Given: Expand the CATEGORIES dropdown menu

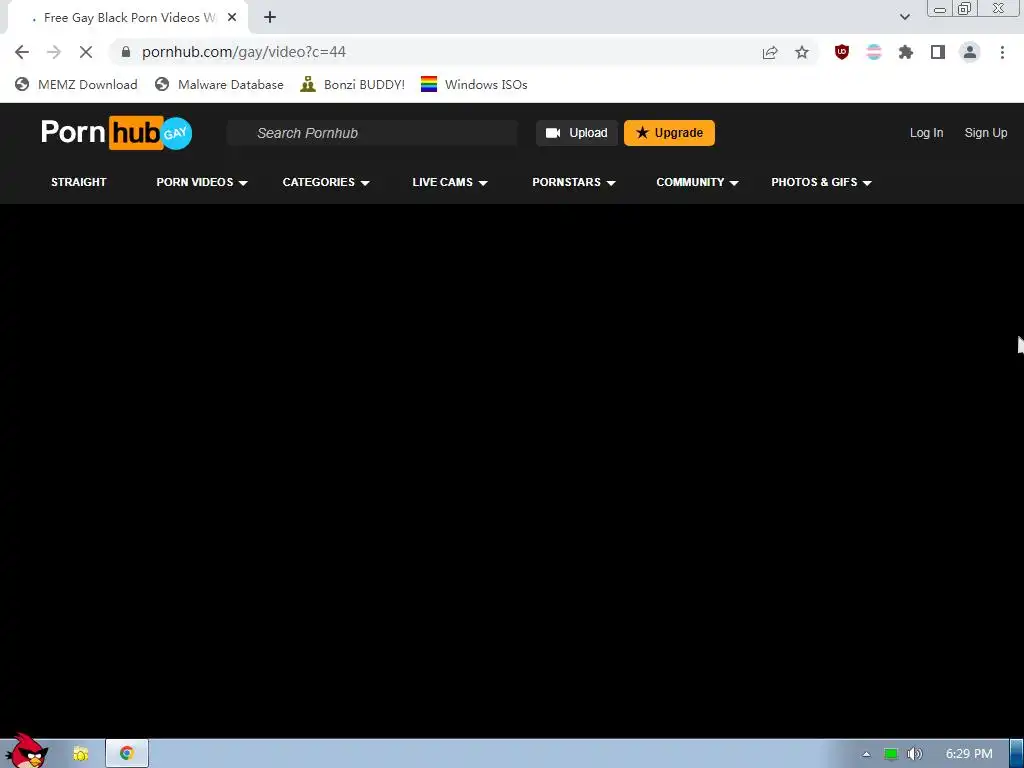Looking at the screenshot, I should pos(326,182).
